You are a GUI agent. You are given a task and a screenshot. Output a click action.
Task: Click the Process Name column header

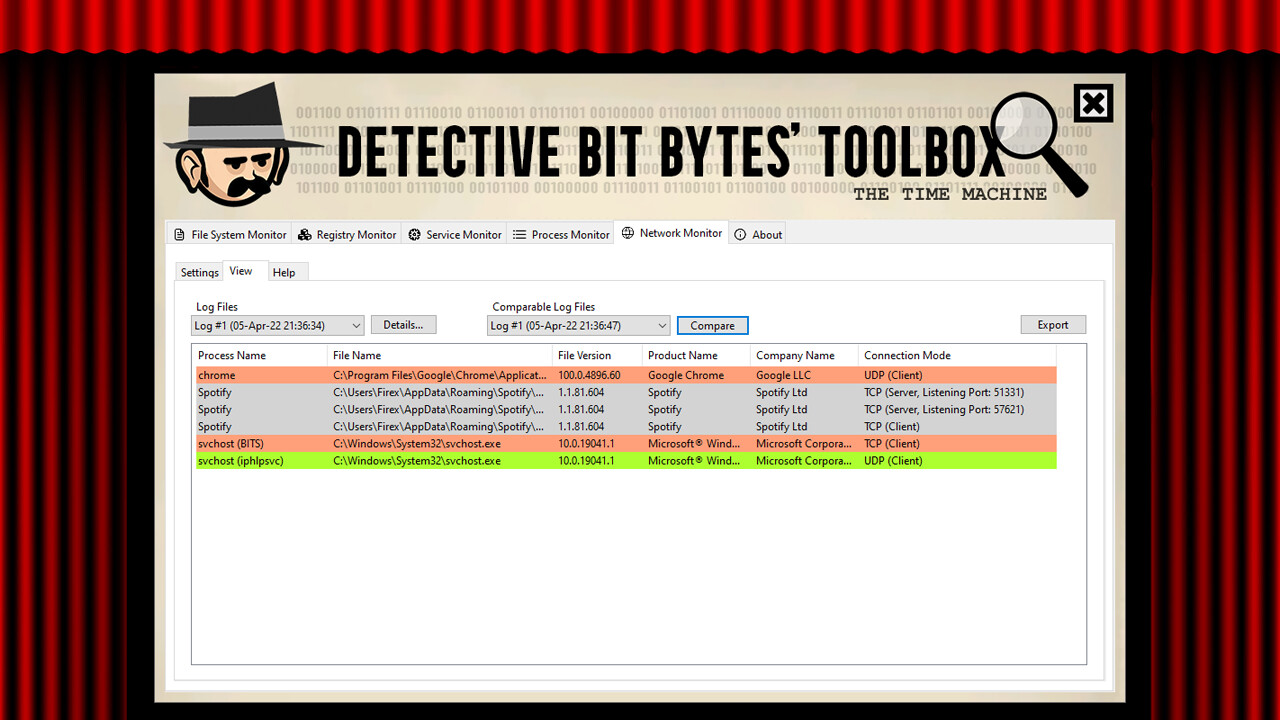(x=231, y=355)
